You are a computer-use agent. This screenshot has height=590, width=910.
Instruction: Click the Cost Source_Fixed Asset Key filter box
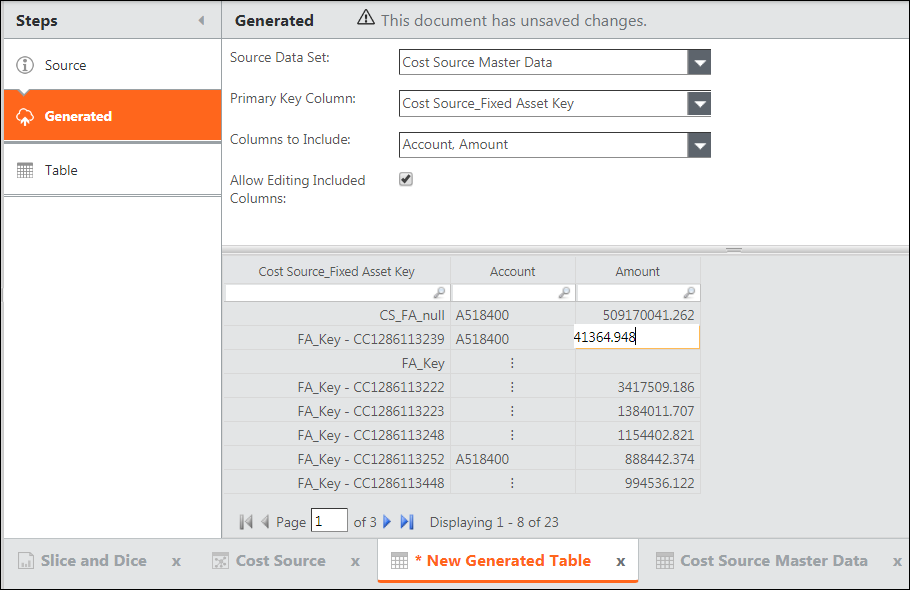[330, 293]
